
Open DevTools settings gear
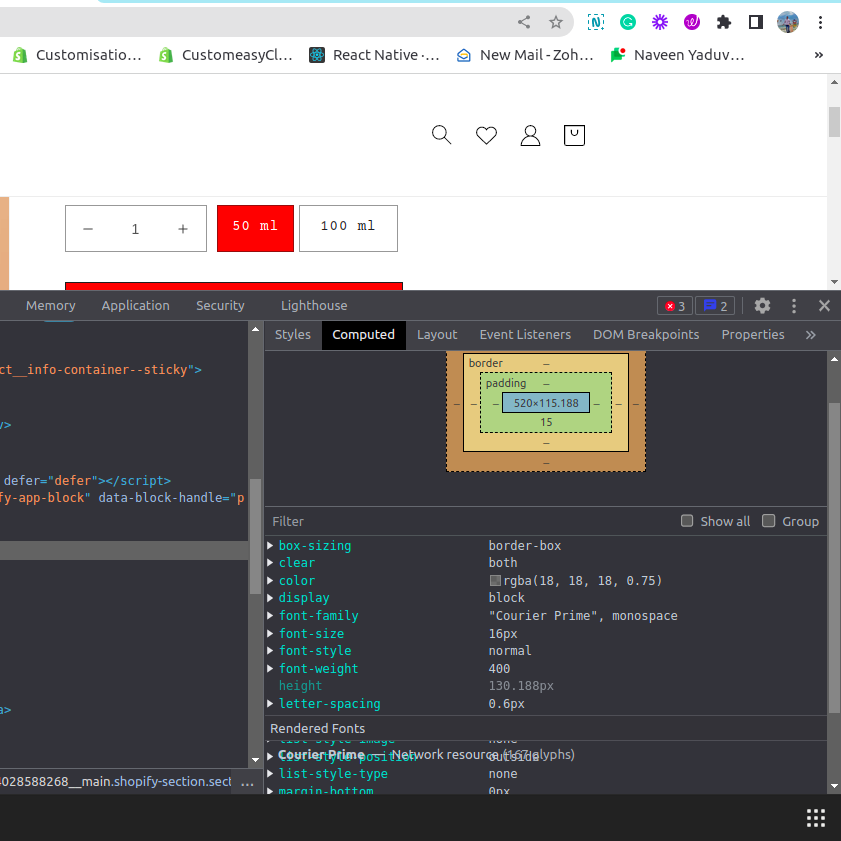(762, 306)
